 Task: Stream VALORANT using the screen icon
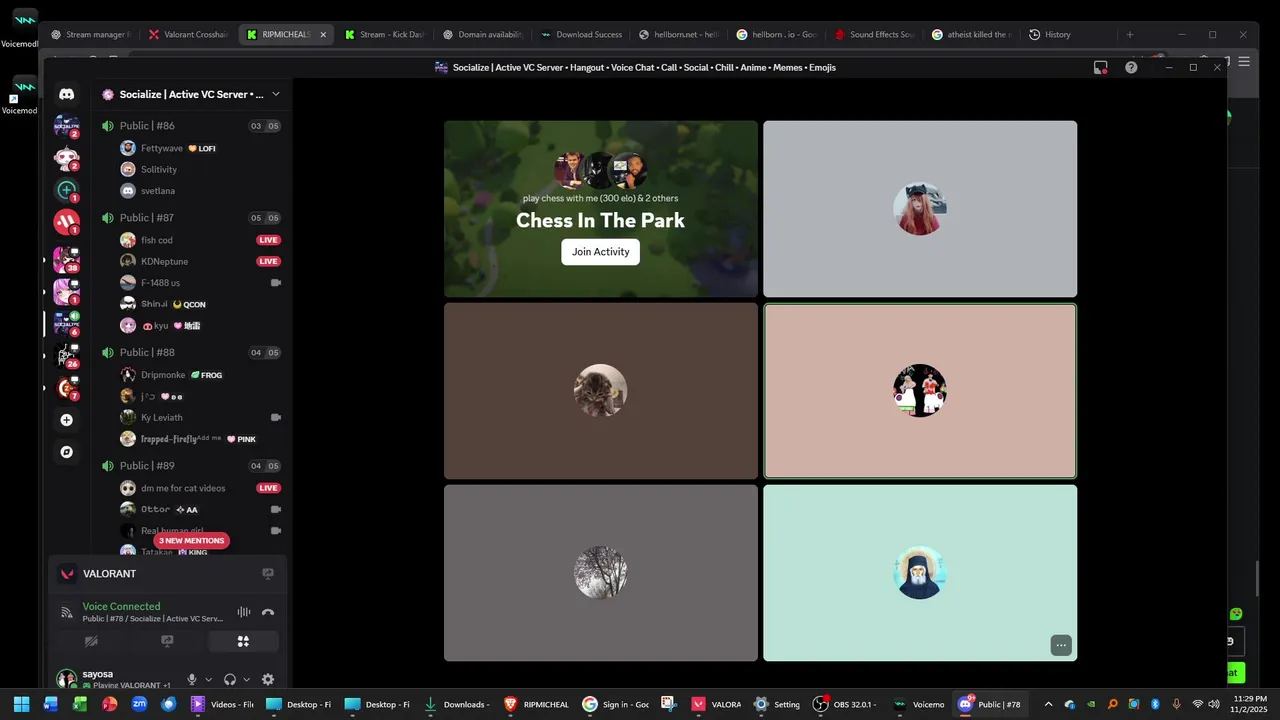click(x=268, y=574)
